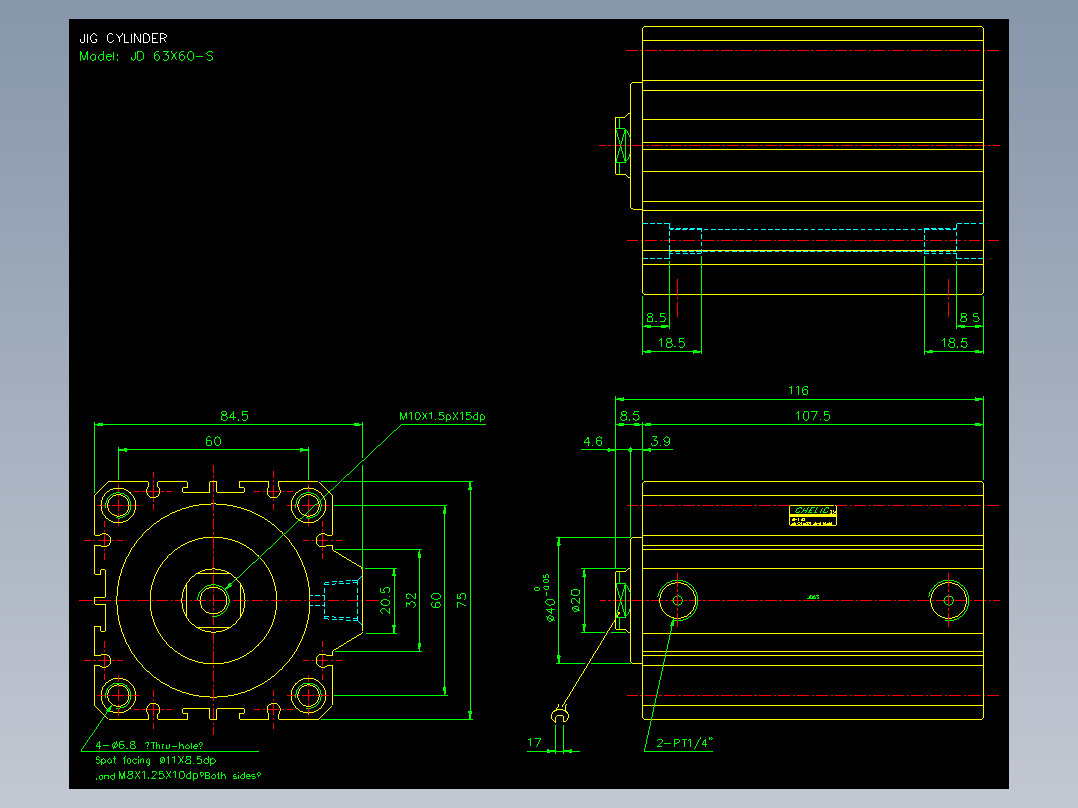Select the 17 wrench flat dimension
The height and width of the screenshot is (808, 1078).
[534, 743]
